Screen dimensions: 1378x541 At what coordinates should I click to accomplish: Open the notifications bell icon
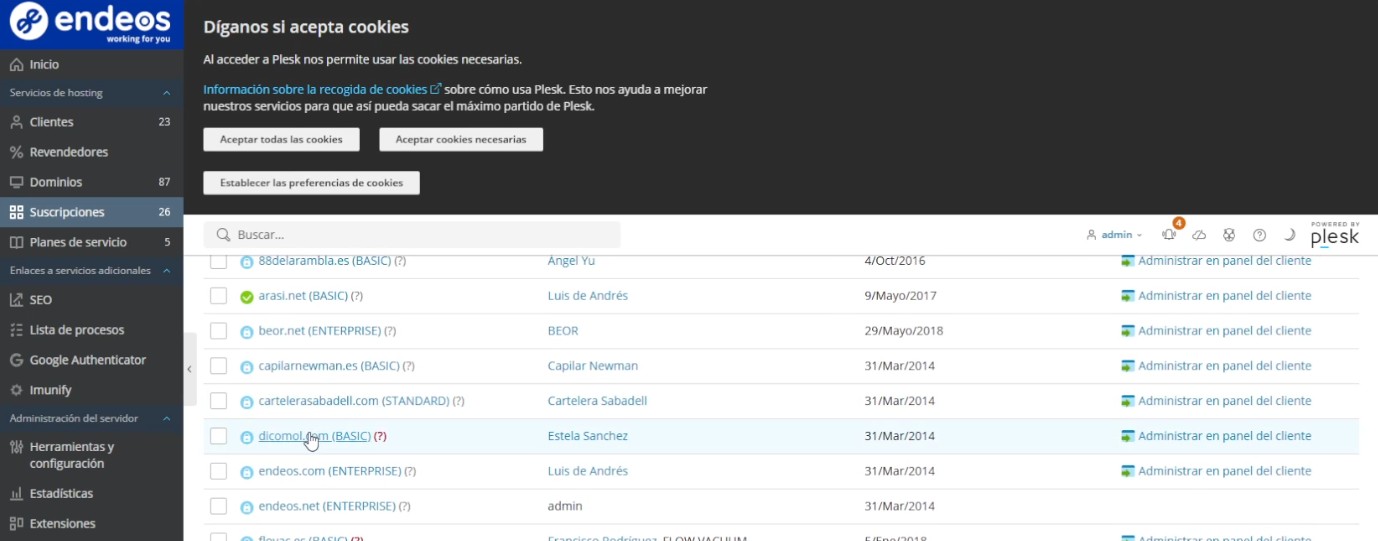tap(1169, 235)
